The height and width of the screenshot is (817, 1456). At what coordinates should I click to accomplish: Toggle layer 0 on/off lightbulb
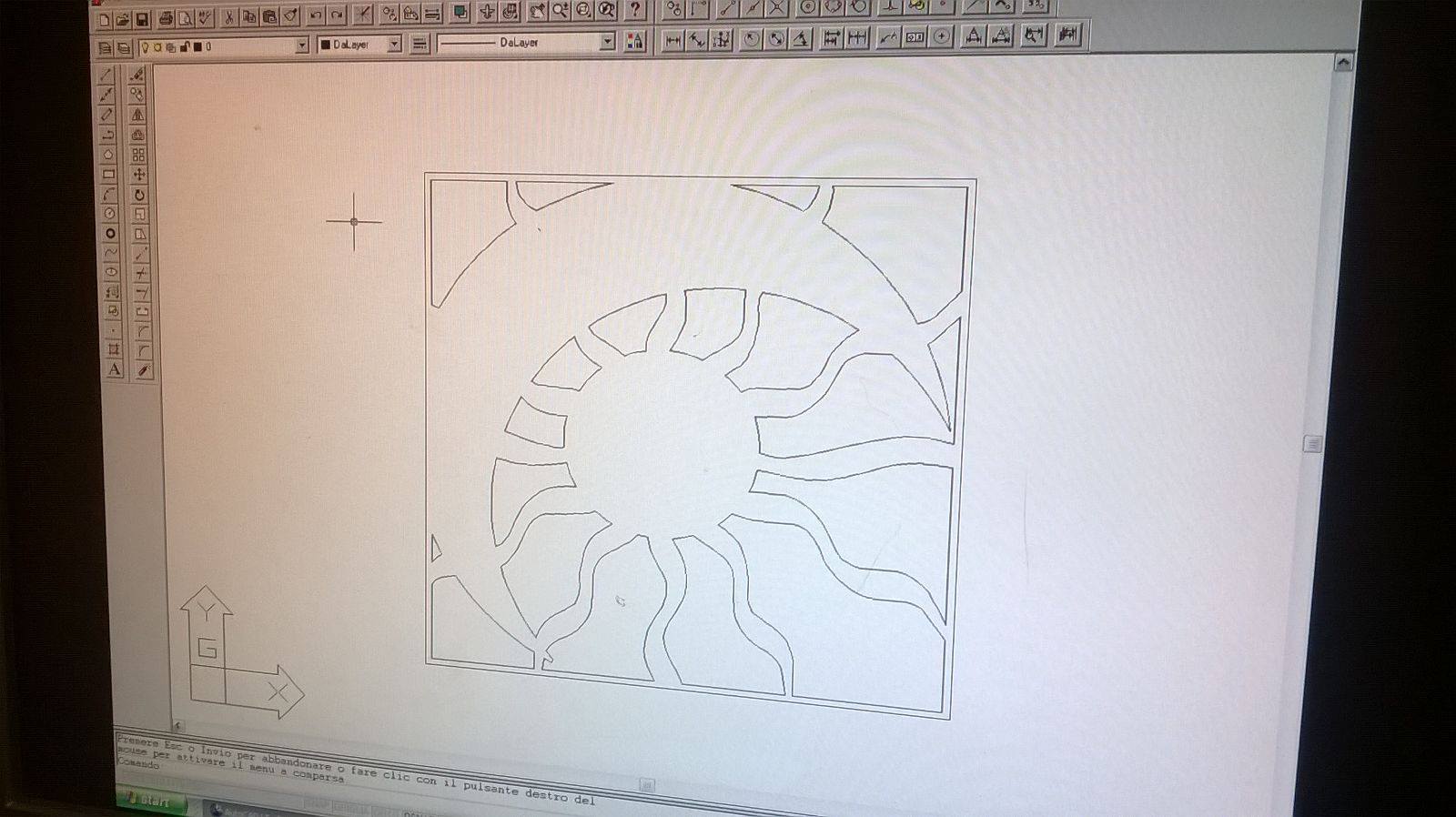[146, 47]
